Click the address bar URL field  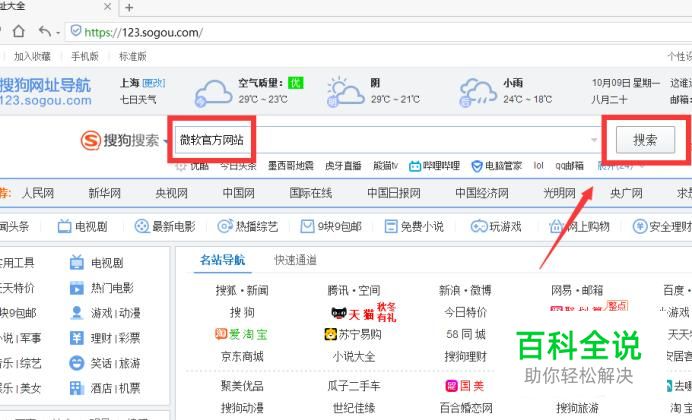[380, 32]
